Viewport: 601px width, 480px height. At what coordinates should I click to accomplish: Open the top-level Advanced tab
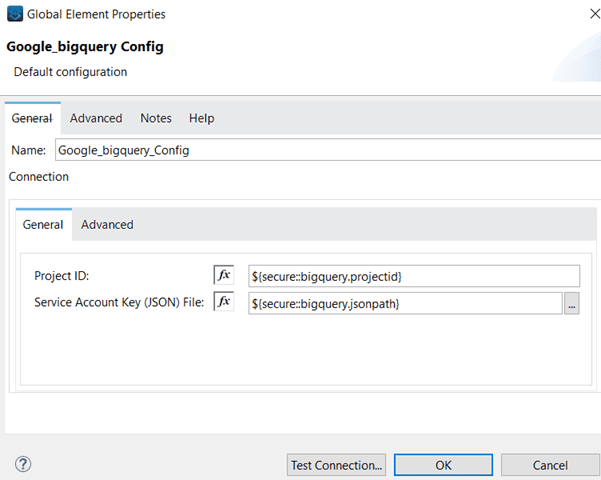point(96,118)
